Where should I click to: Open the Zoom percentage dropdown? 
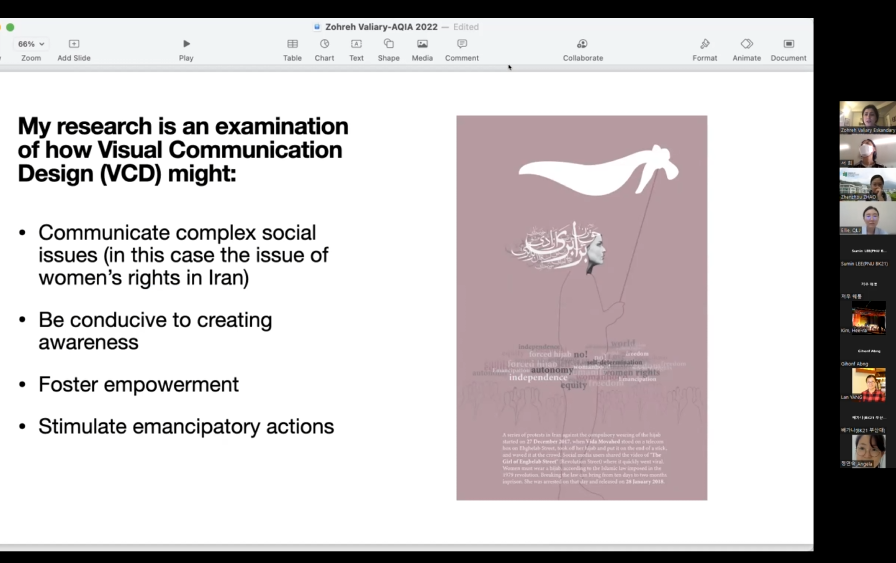pos(31,44)
